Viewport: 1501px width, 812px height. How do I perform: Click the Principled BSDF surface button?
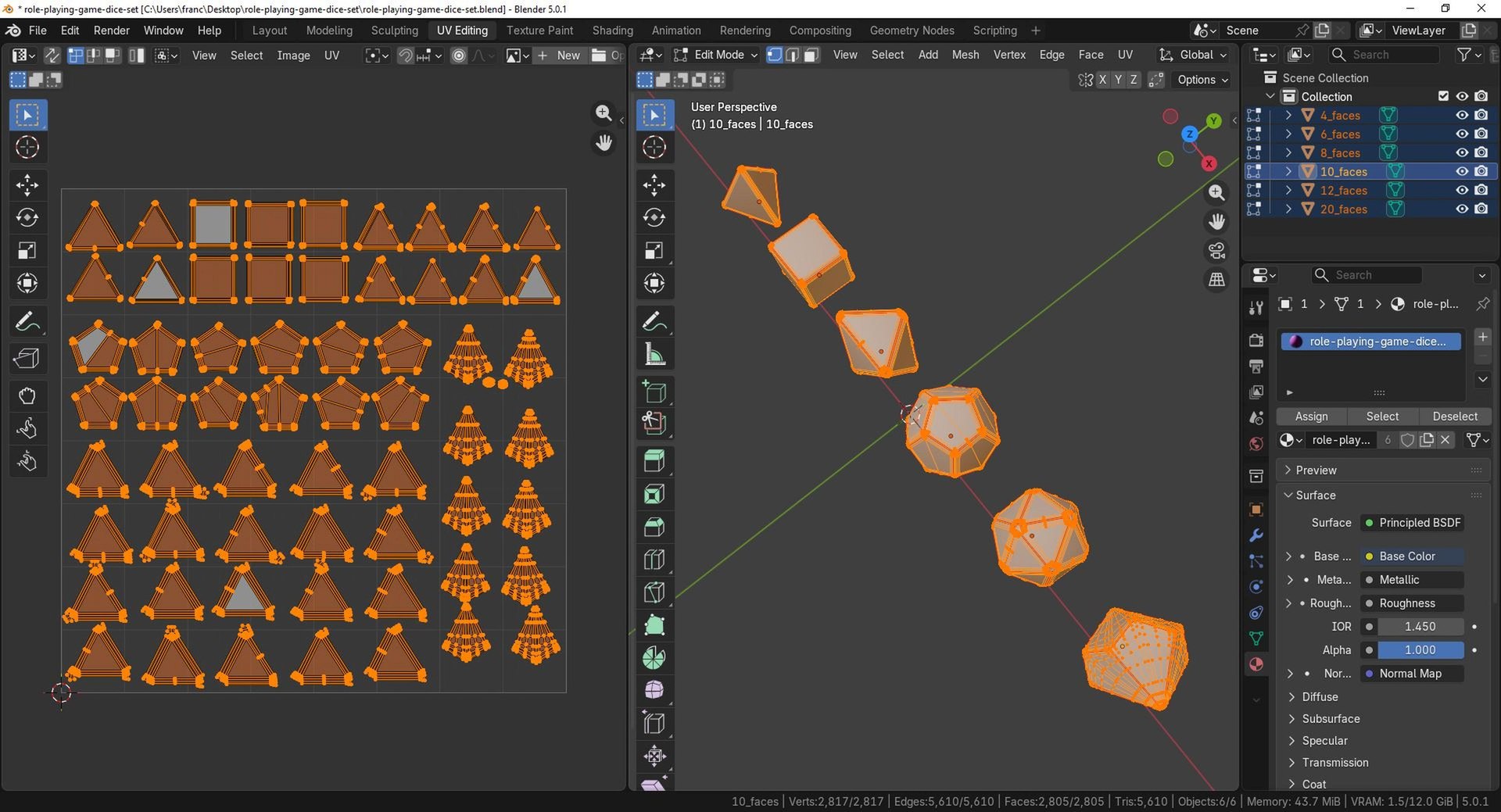1412,523
